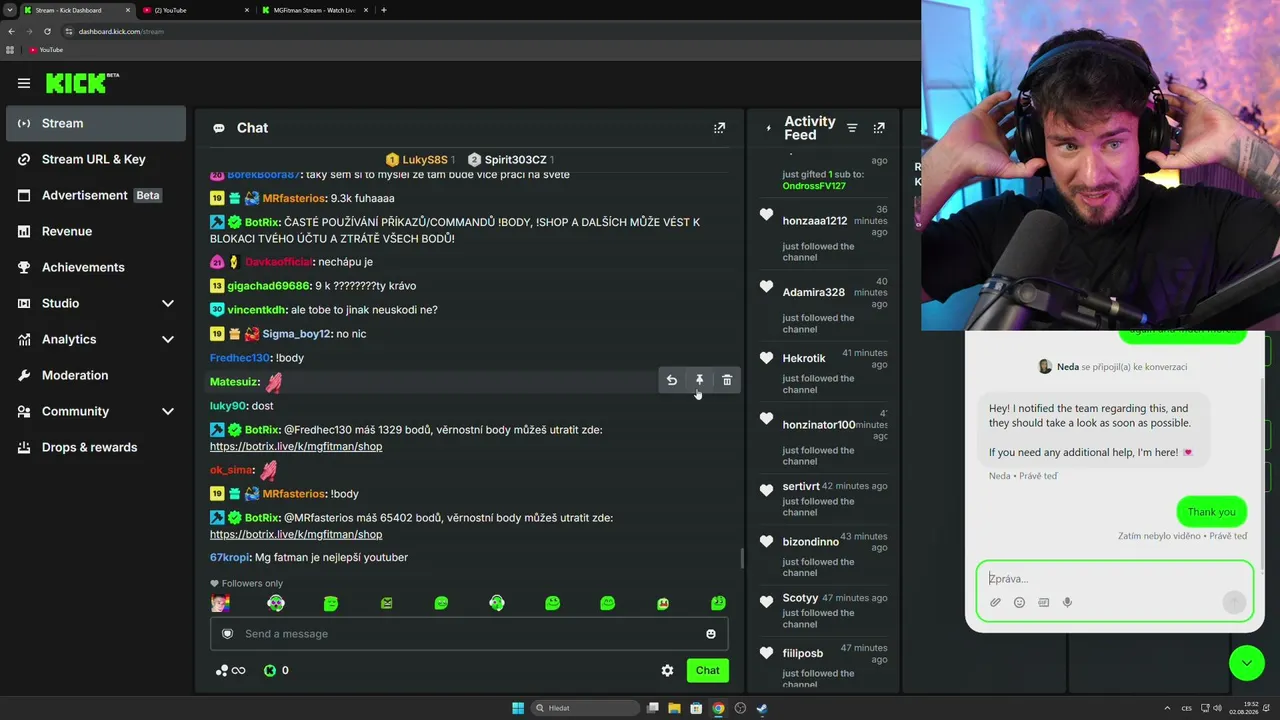Open the browser tab search dropdown

pyautogui.click(x=9, y=10)
